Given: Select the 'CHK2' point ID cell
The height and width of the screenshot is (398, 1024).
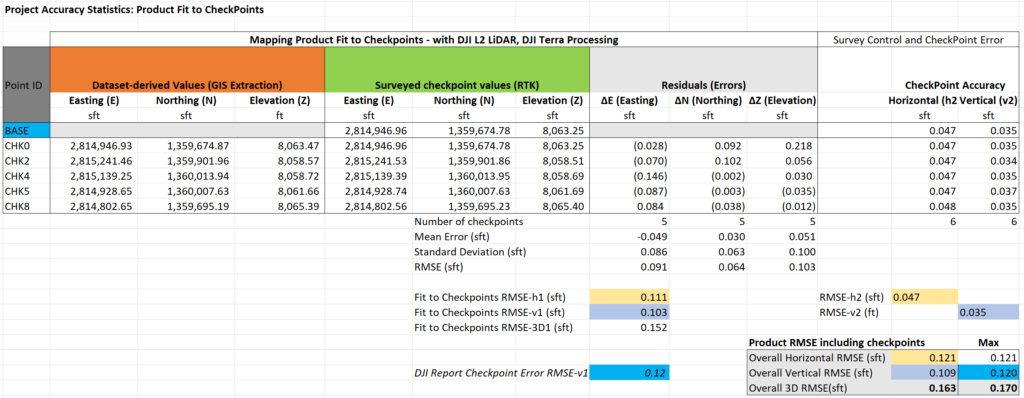Looking at the screenshot, I should click(25, 160).
